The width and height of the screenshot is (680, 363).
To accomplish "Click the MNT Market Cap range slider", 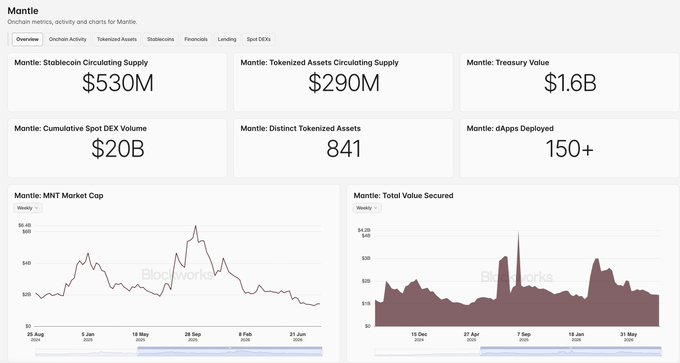I will point(179,351).
